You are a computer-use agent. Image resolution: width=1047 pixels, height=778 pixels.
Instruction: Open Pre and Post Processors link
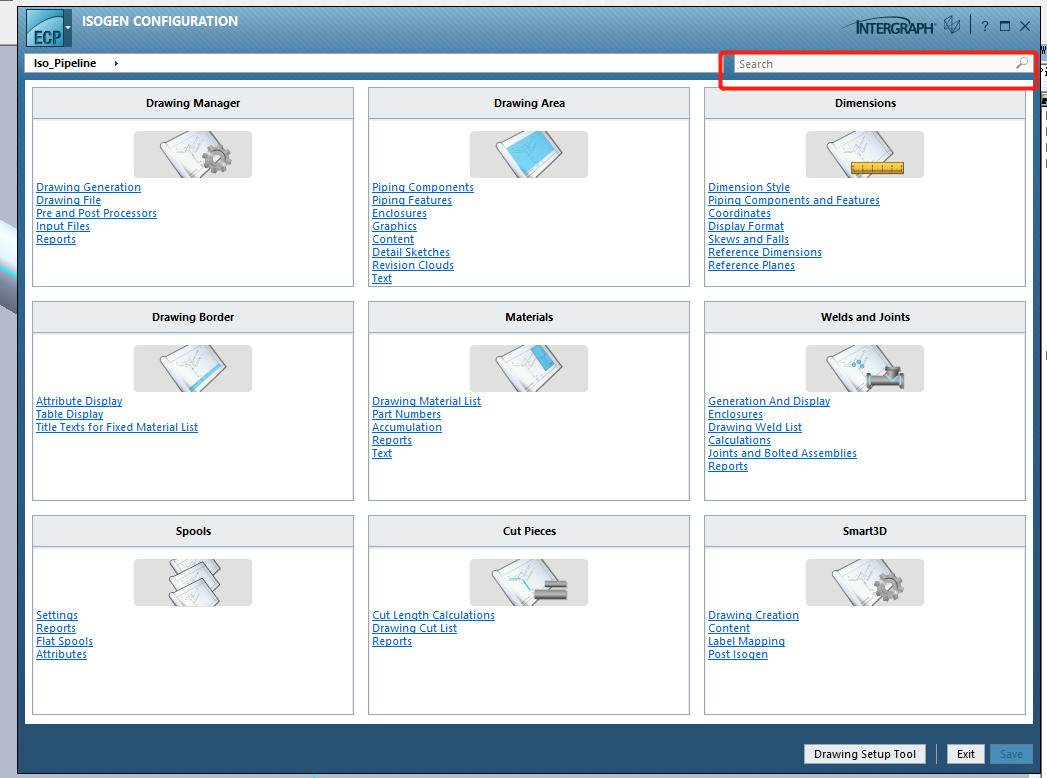click(96, 214)
